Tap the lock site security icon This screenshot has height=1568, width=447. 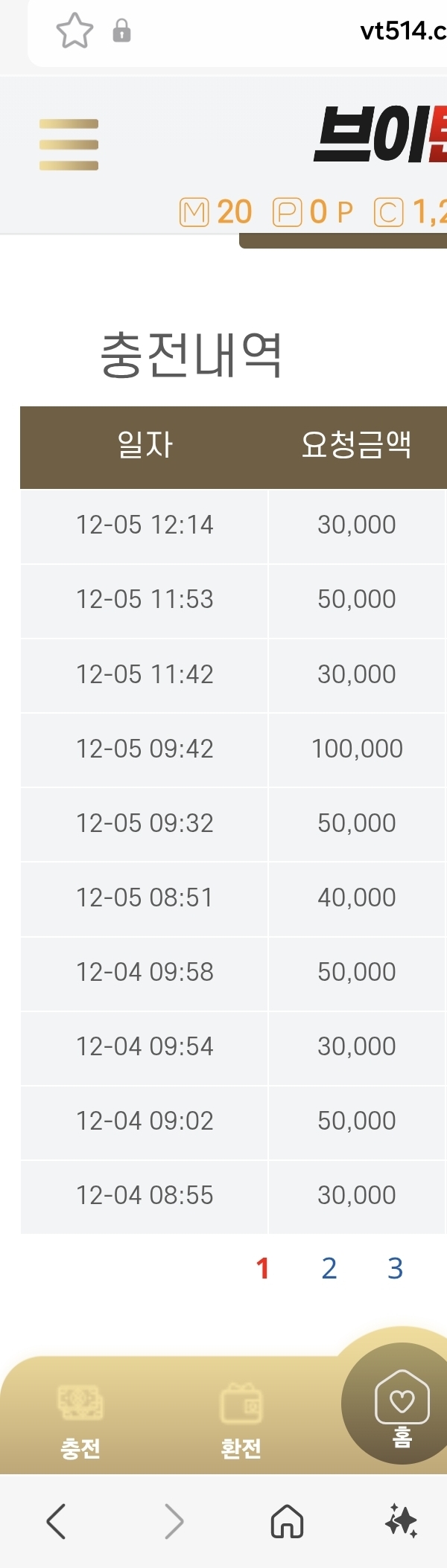click(121, 31)
